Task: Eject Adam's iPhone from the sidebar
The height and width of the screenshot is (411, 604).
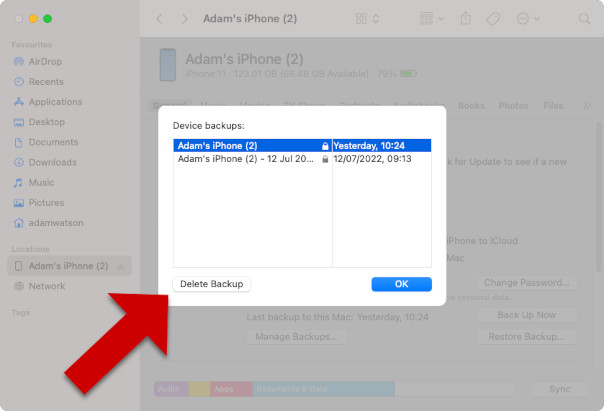Action: coord(121,267)
